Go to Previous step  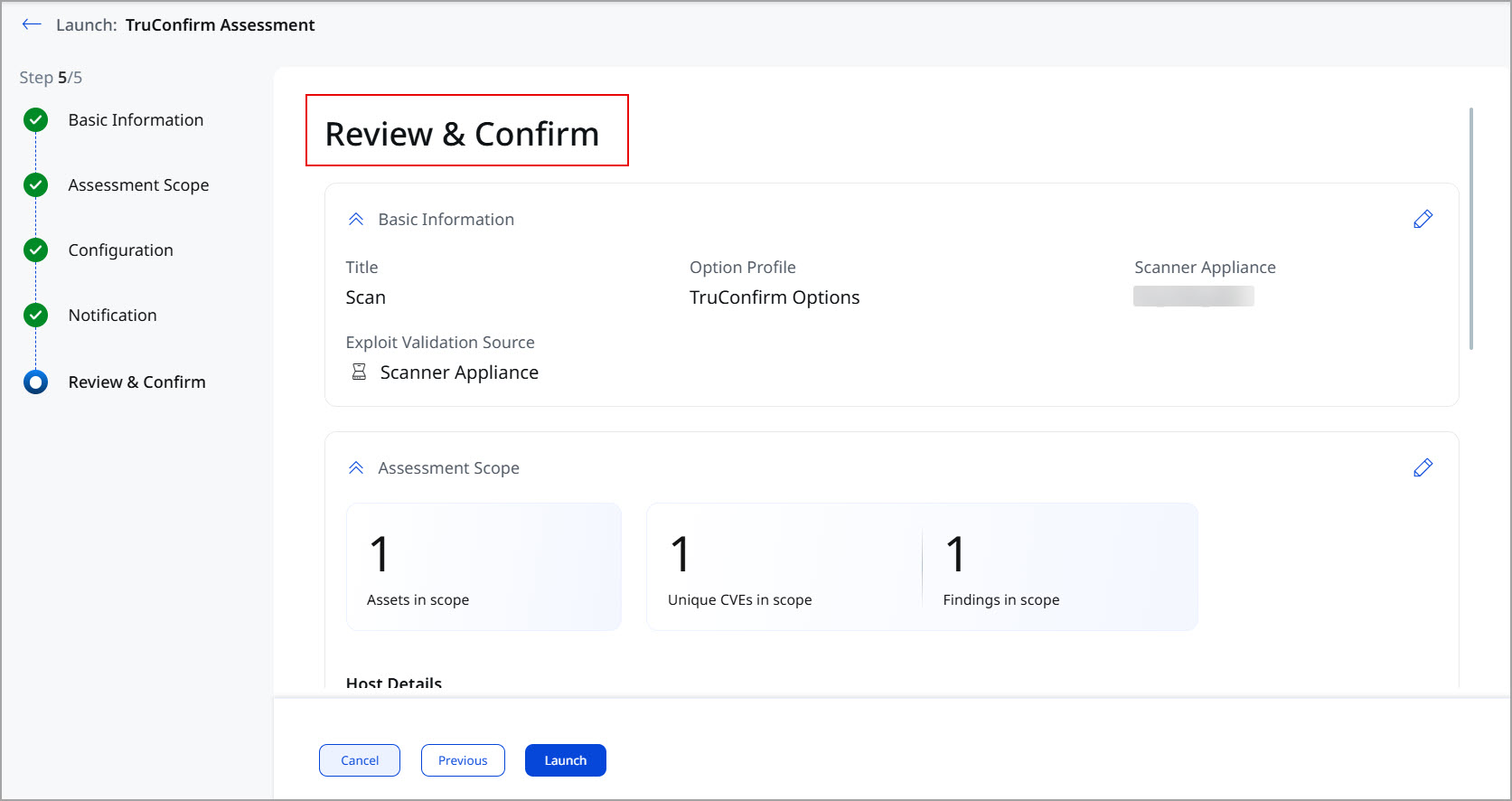click(x=463, y=760)
